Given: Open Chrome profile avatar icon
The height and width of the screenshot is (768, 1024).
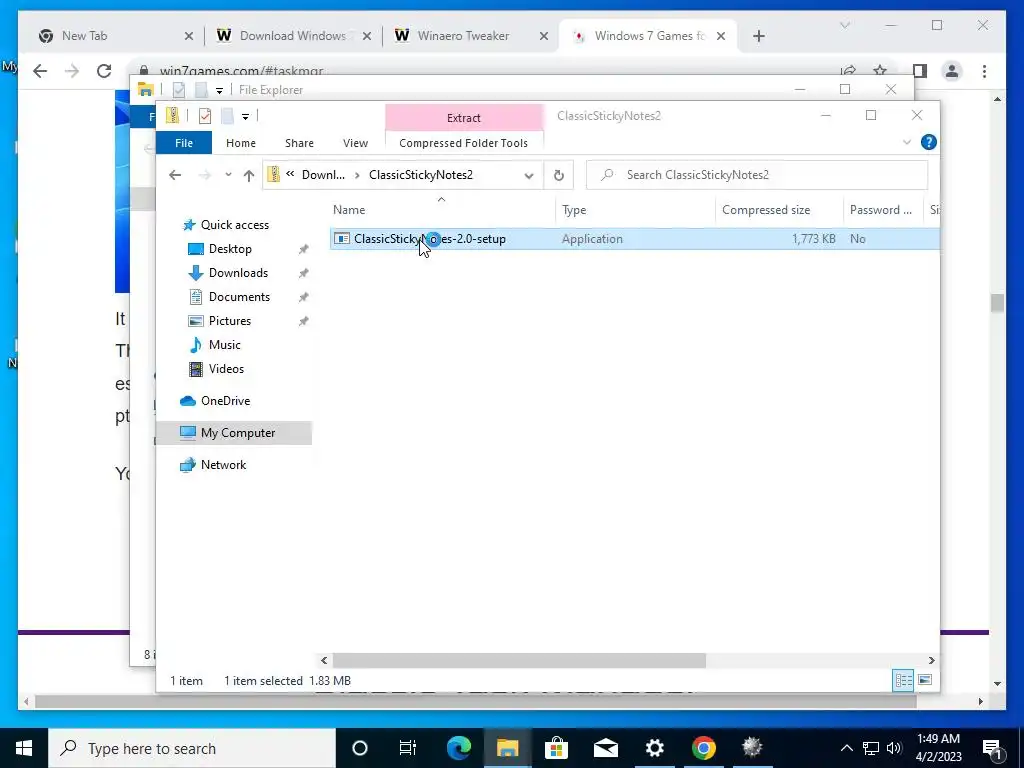Looking at the screenshot, I should pyautogui.click(x=952, y=71).
